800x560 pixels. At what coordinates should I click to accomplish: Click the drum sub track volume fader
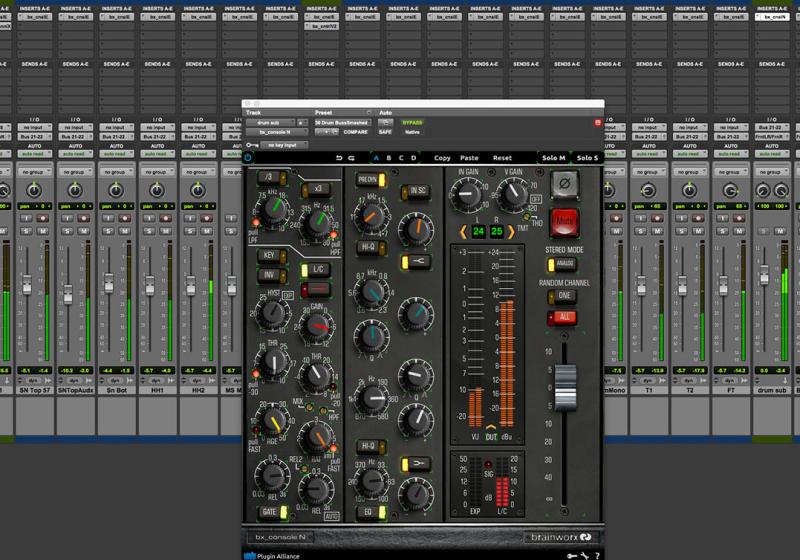764,274
